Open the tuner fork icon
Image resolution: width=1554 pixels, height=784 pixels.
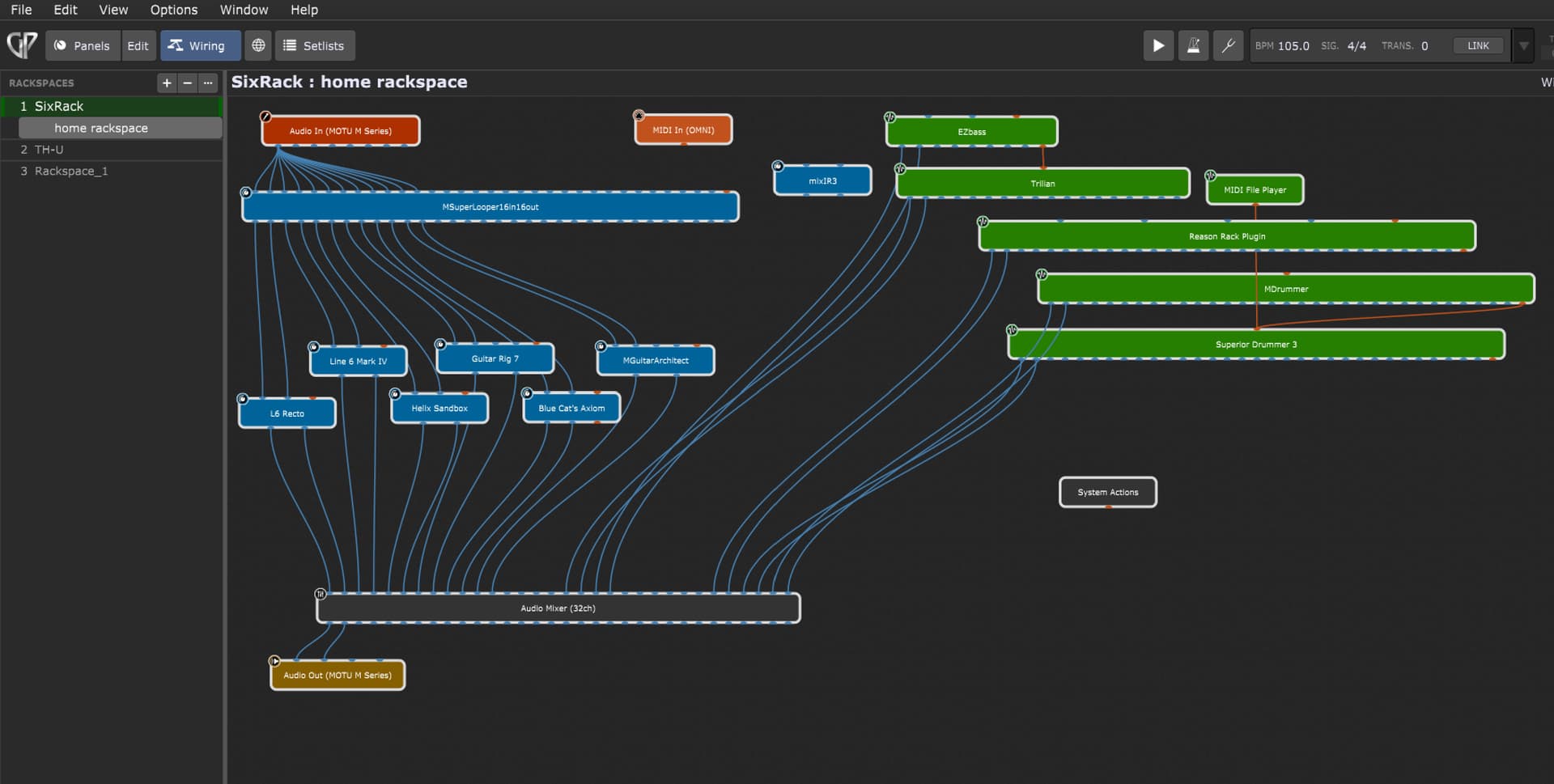1228,45
